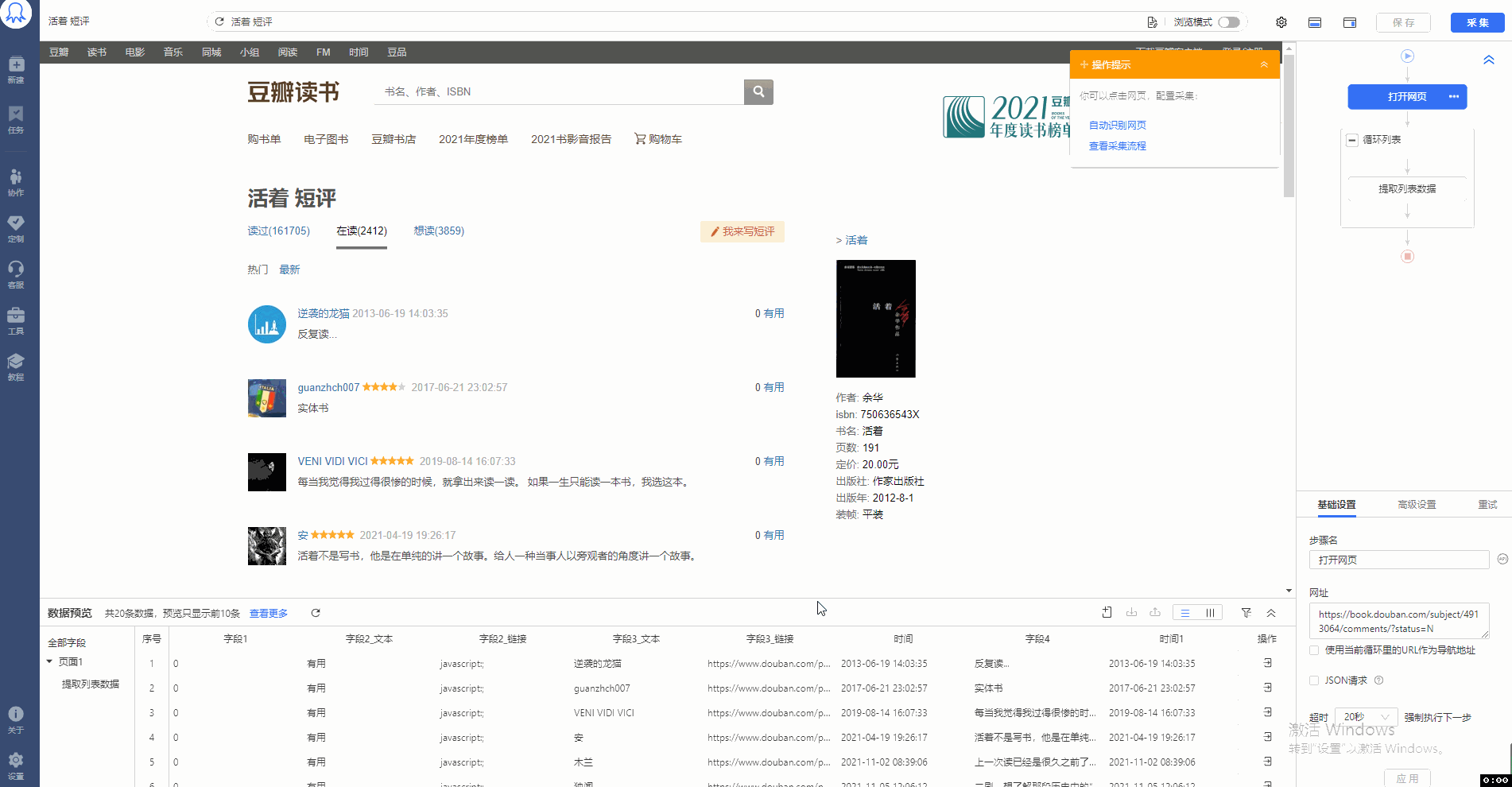Switch data preview to vertical column layout
Viewport: 1512px width, 787px height.
(1210, 613)
